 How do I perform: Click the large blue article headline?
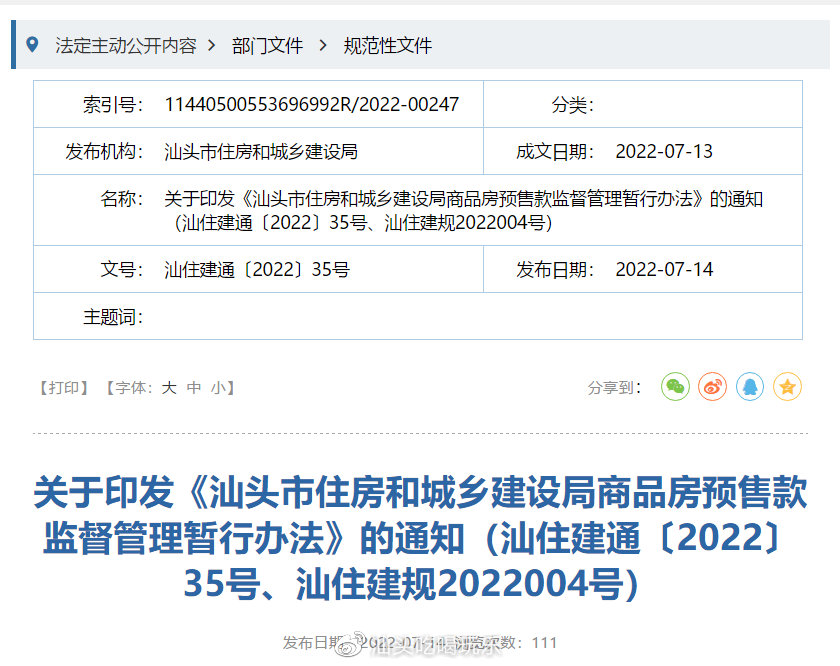coord(420,537)
